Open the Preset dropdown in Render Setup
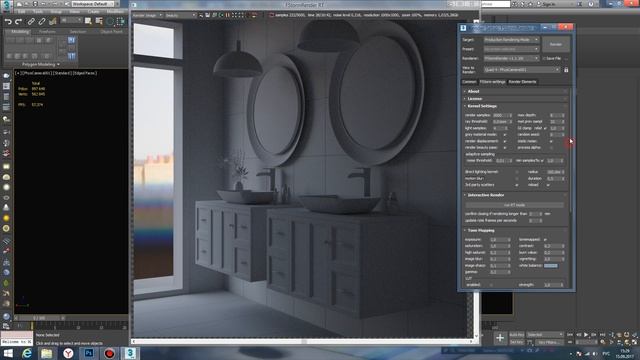Viewport: 640px width, 360px height. point(512,49)
